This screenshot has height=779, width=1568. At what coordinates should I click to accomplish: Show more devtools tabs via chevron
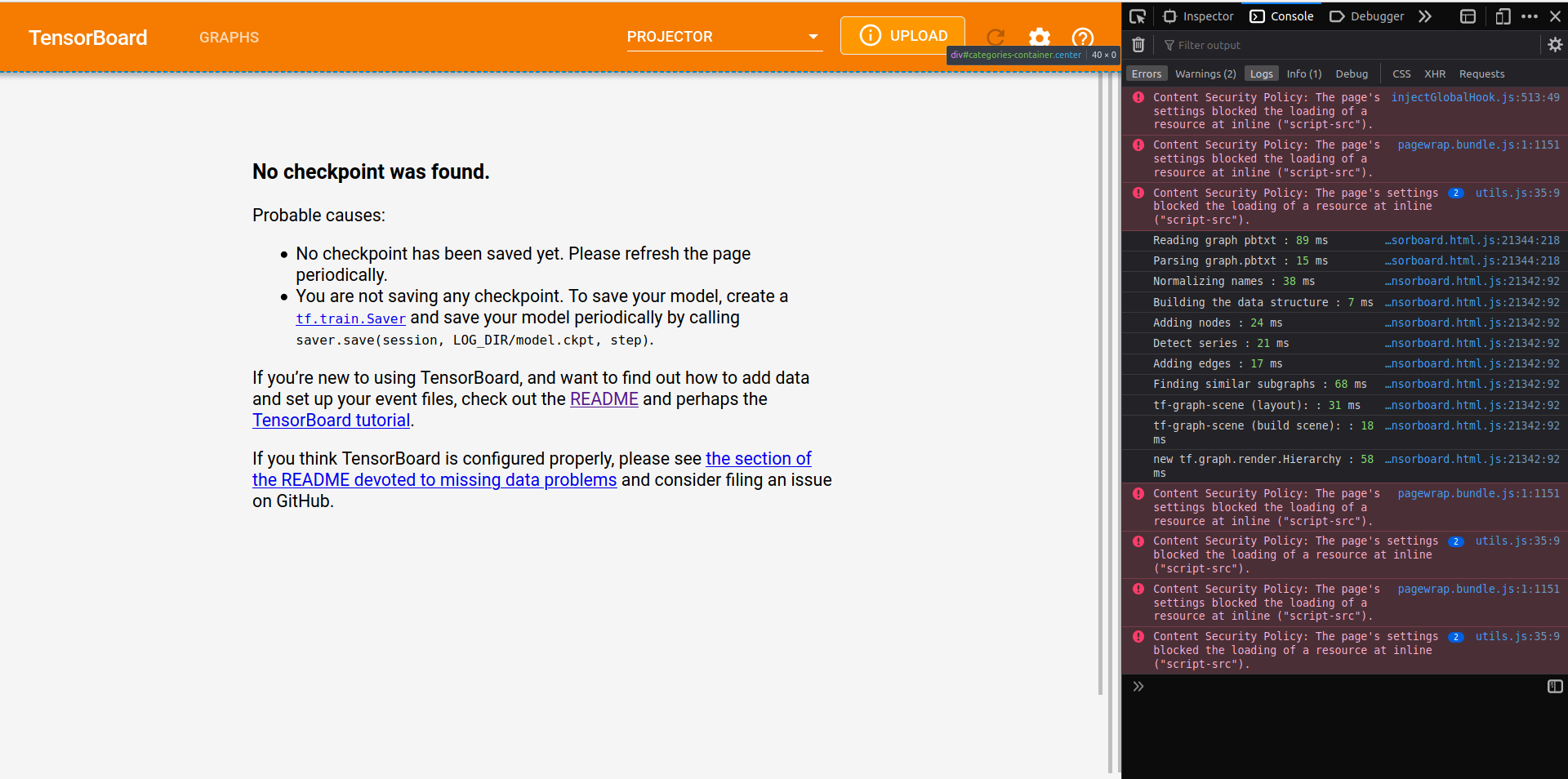1425,16
